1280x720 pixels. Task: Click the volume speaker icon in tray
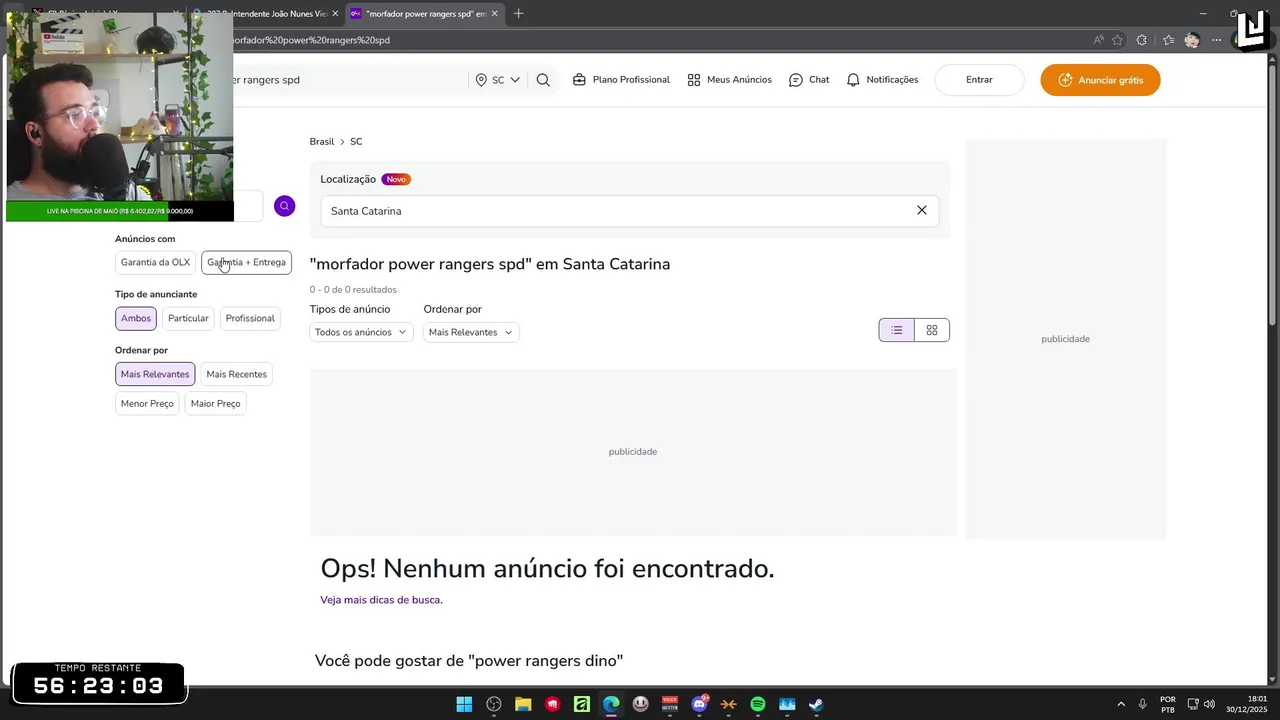tap(1210, 704)
